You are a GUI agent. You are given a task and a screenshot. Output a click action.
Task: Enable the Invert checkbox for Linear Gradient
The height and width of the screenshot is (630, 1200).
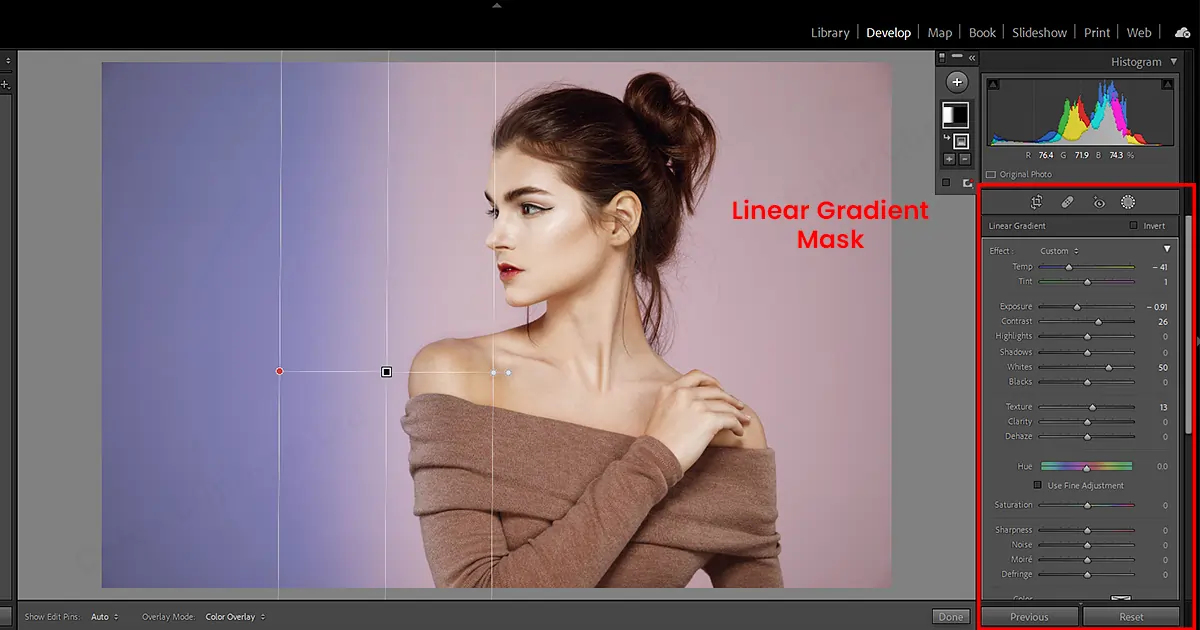pos(1133,226)
